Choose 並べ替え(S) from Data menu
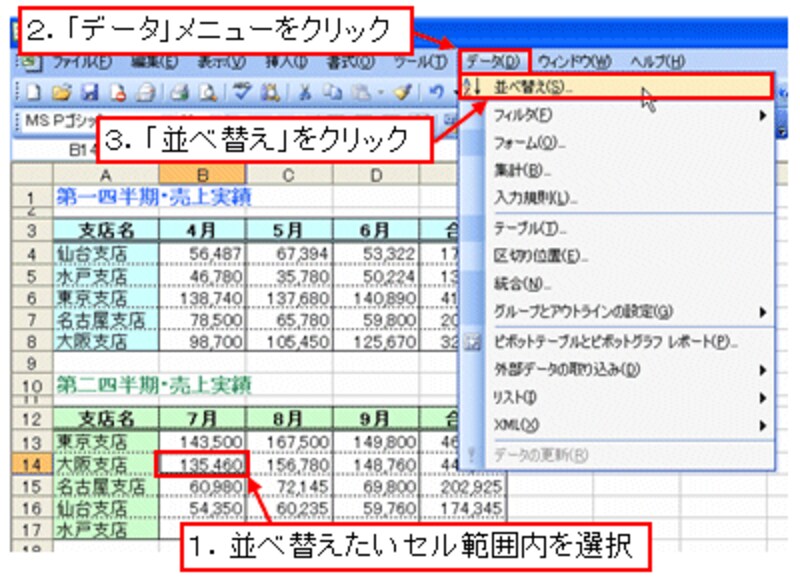800x580 pixels. pyautogui.click(x=617, y=87)
